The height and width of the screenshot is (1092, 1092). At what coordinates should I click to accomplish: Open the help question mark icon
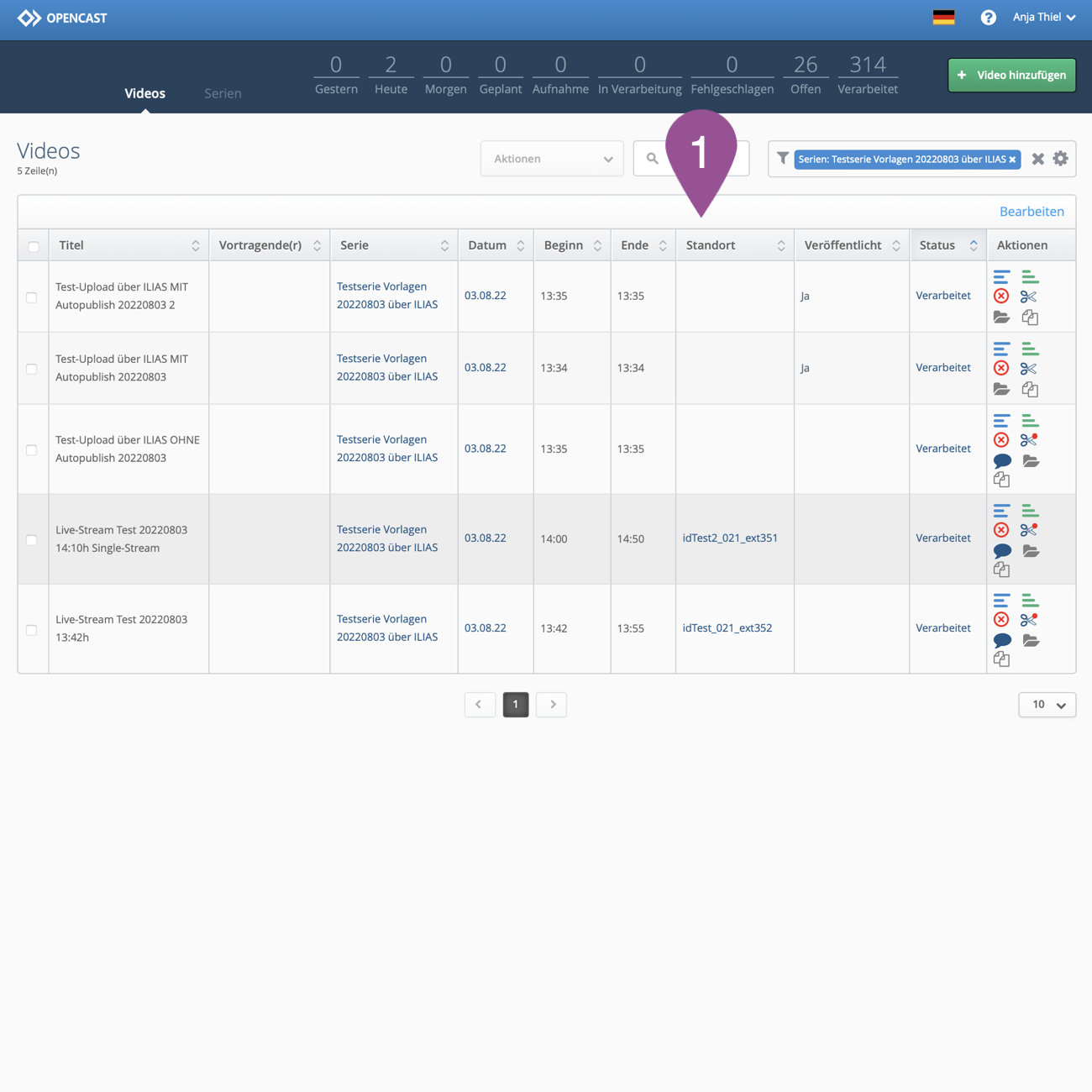(x=988, y=18)
